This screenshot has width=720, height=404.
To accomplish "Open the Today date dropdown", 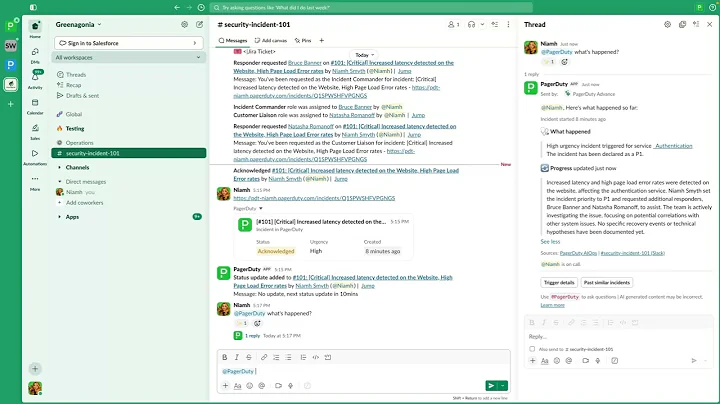I will (365, 55).
